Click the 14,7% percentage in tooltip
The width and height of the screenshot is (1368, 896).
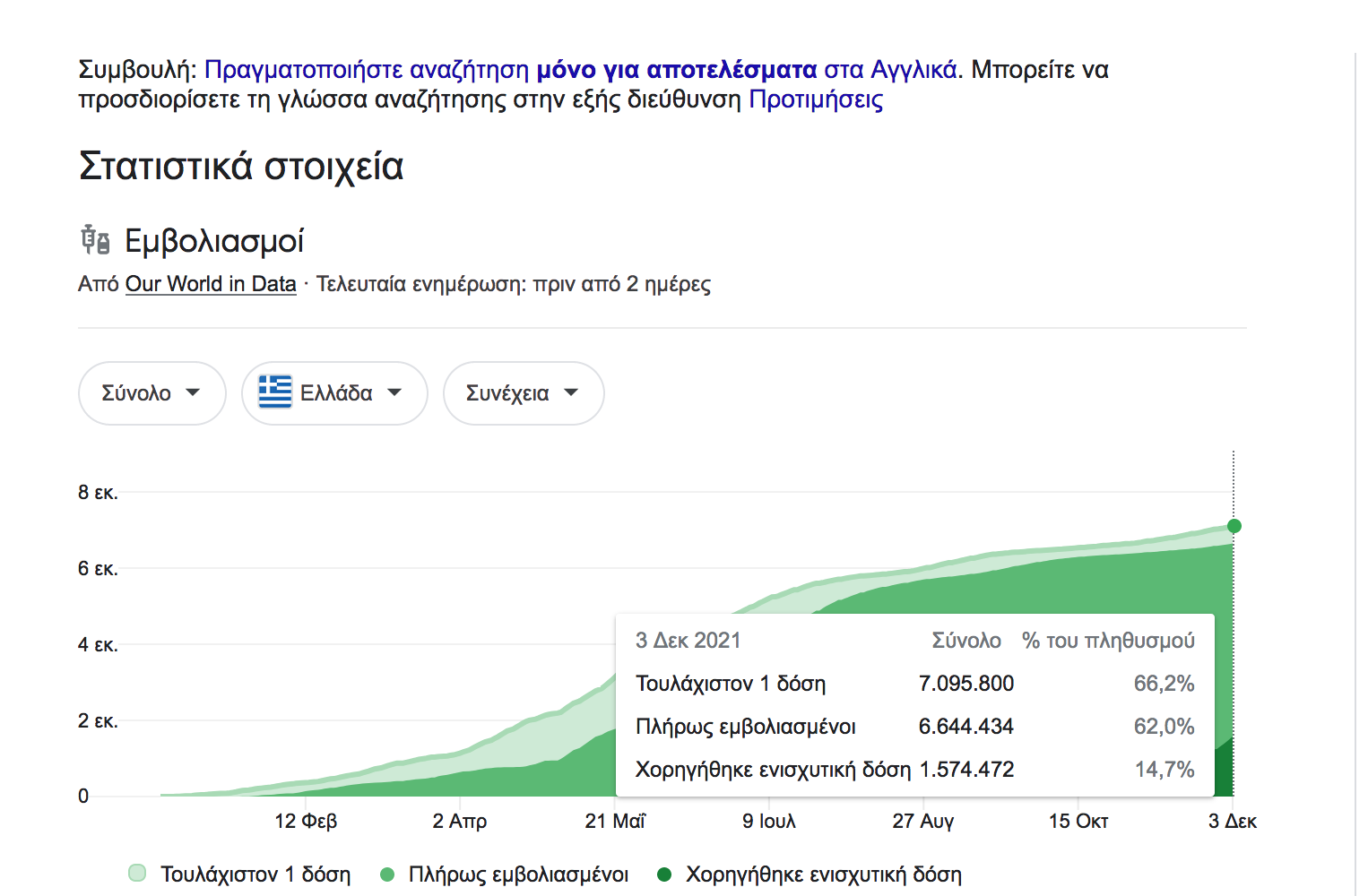pos(1165,770)
